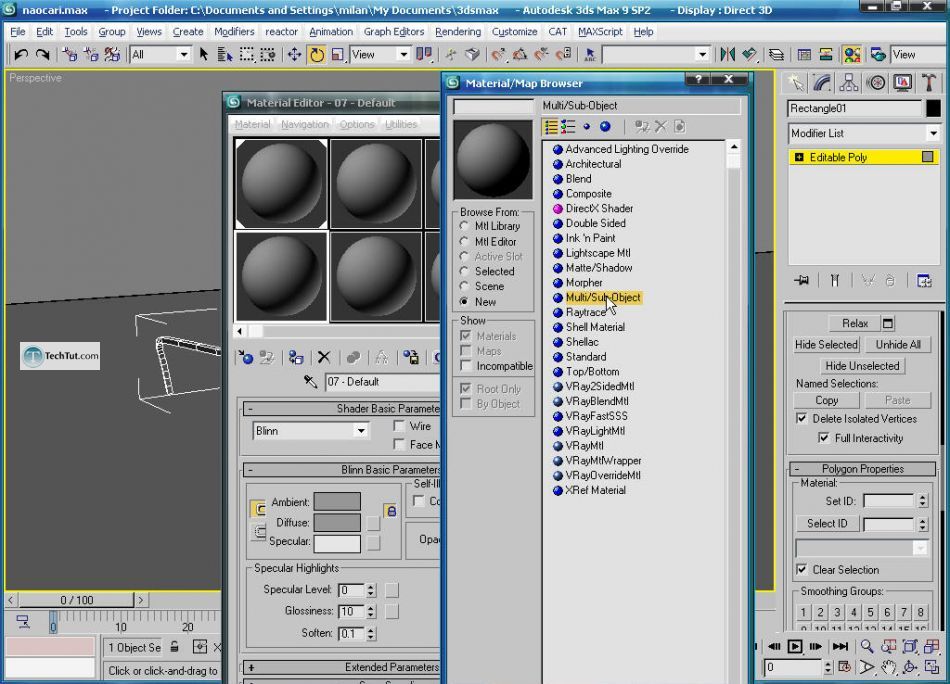
Task: Toggle Delete Isolated Vertices checkbox
Action: pos(802,419)
